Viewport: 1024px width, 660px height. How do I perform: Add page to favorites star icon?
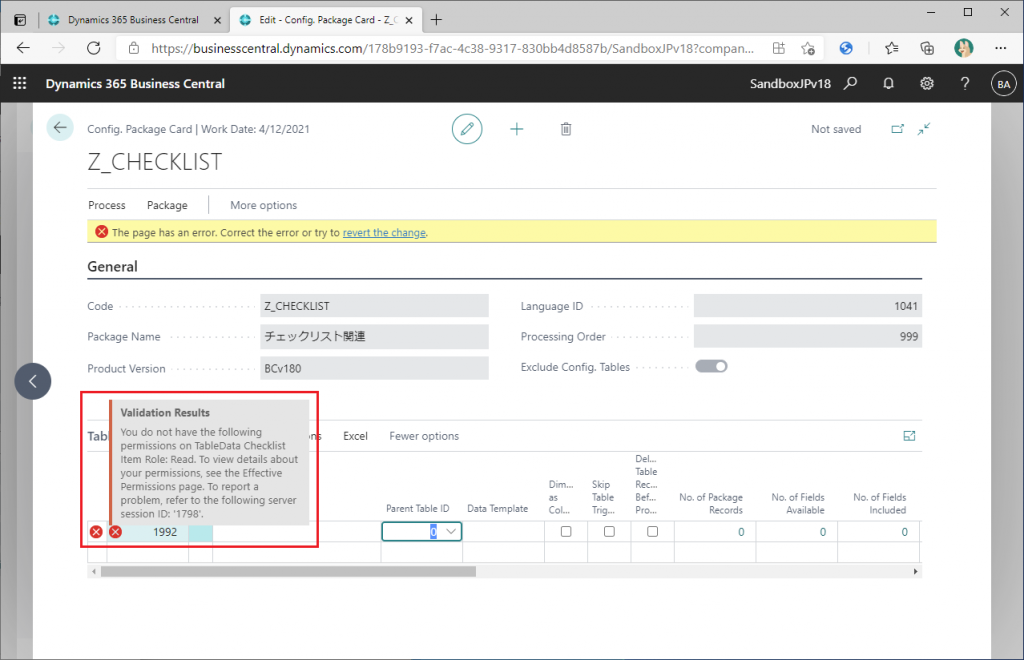(x=808, y=48)
